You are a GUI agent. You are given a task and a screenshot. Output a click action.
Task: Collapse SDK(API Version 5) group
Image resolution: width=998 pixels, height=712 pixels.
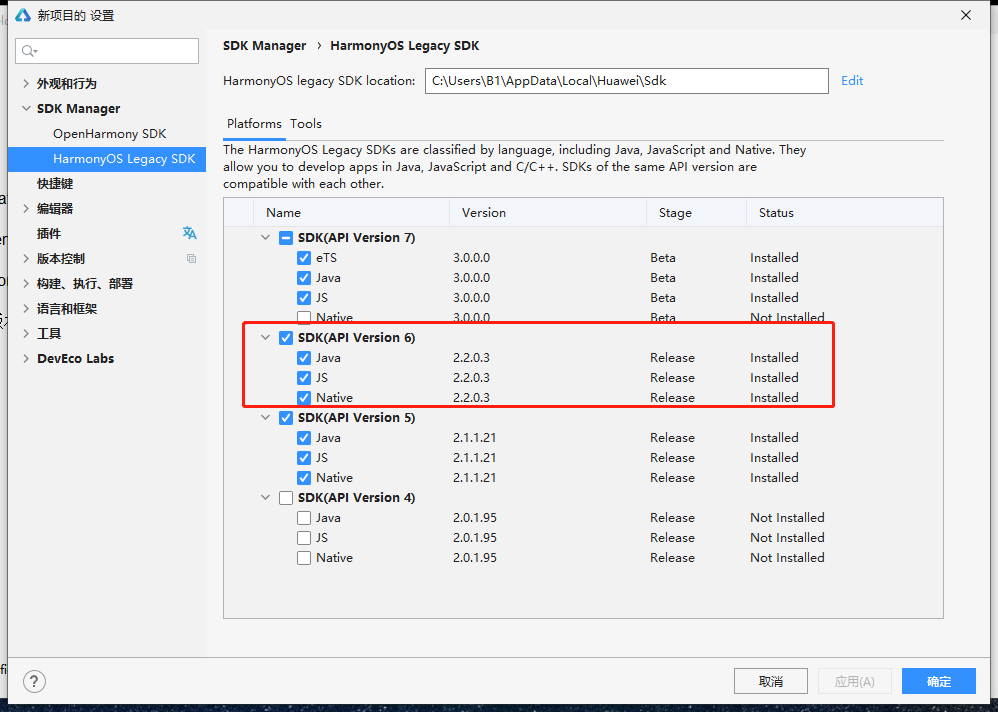265,417
